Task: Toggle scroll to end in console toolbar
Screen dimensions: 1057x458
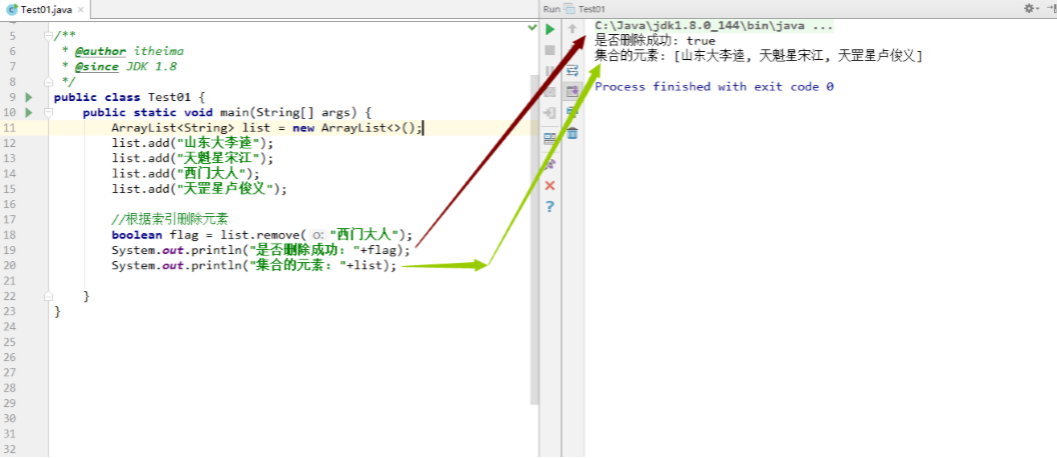Action: [x=572, y=91]
